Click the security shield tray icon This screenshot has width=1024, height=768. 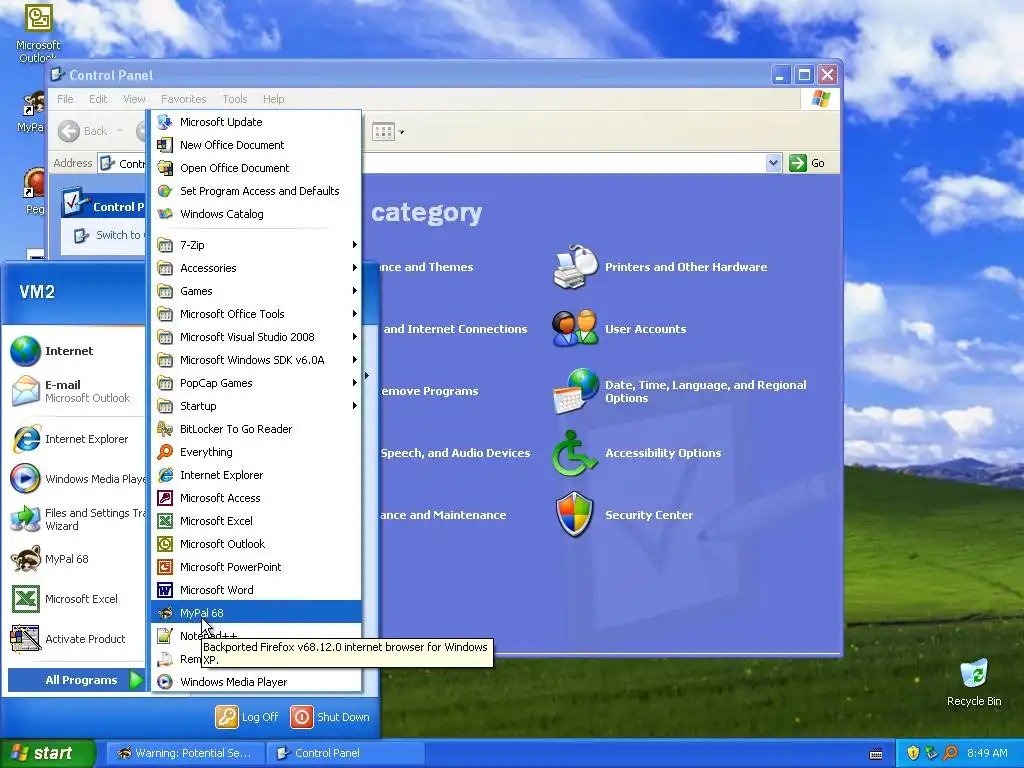(x=913, y=753)
